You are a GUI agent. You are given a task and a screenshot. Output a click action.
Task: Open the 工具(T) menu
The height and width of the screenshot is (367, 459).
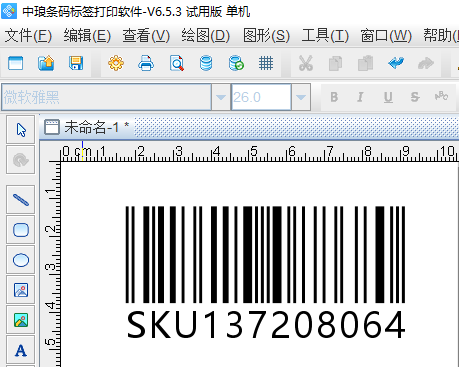[325, 36]
